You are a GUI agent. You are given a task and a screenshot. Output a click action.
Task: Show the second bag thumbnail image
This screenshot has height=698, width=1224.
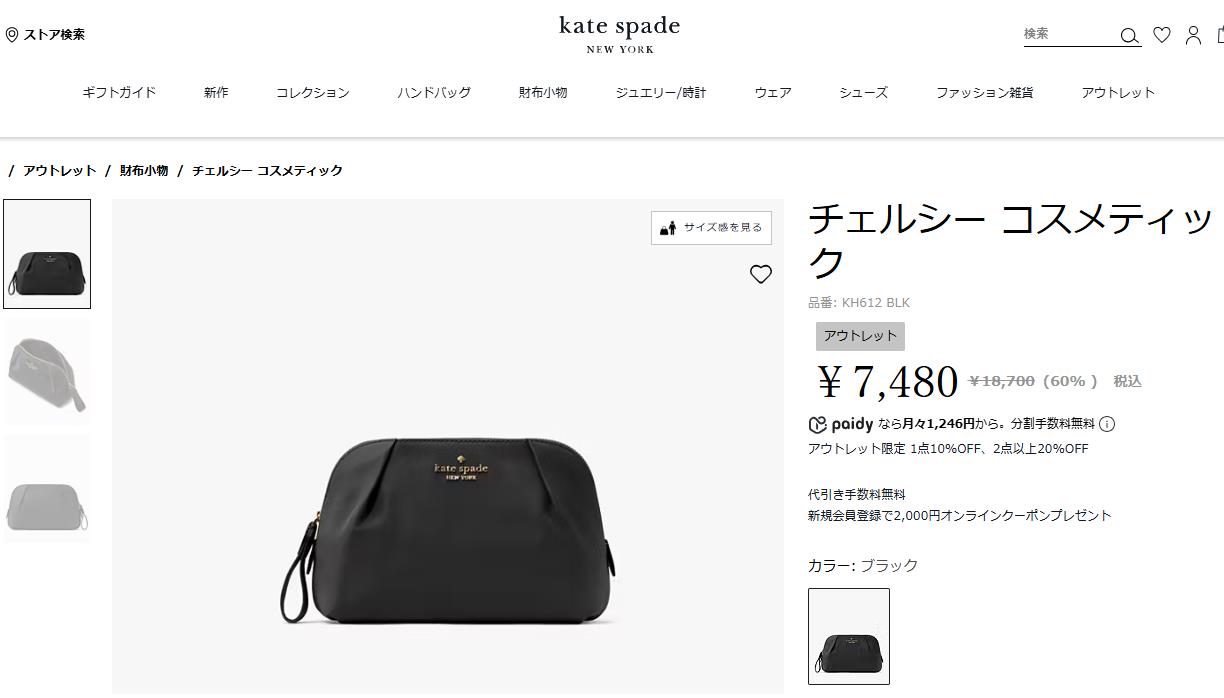pyautogui.click(x=47, y=372)
